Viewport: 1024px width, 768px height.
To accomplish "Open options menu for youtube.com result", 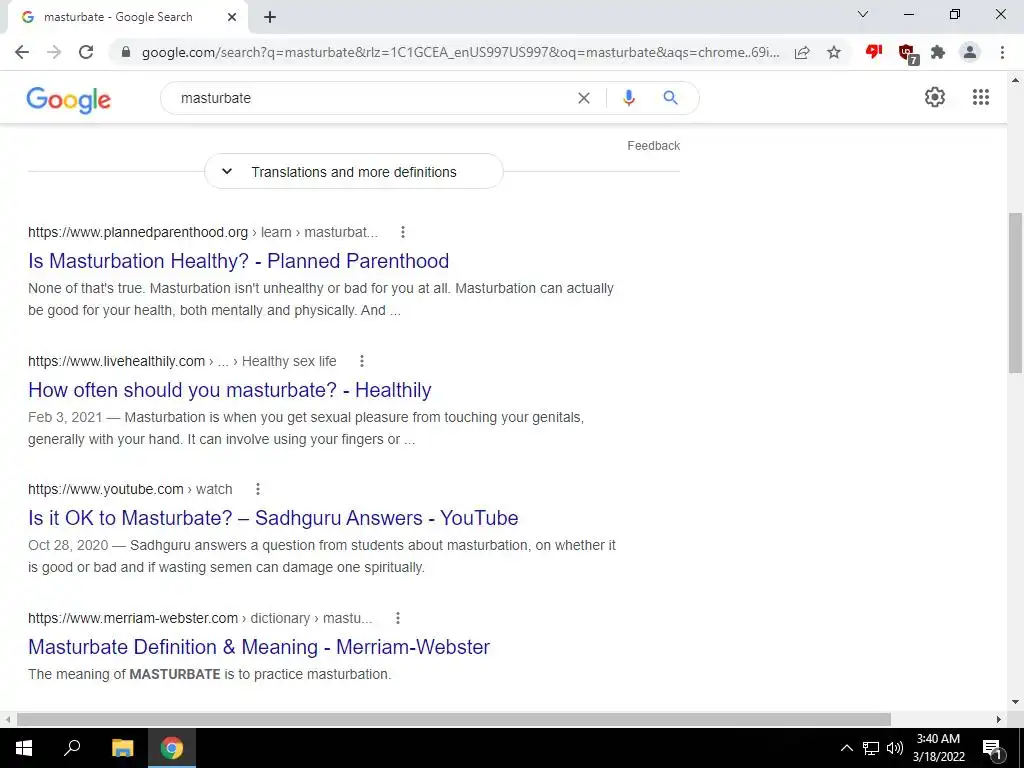I will coord(258,489).
